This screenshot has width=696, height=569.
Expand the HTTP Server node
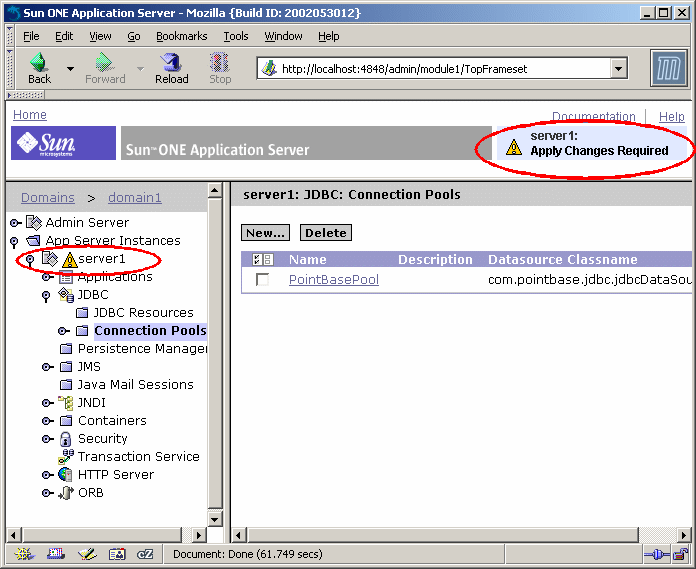click(48, 475)
